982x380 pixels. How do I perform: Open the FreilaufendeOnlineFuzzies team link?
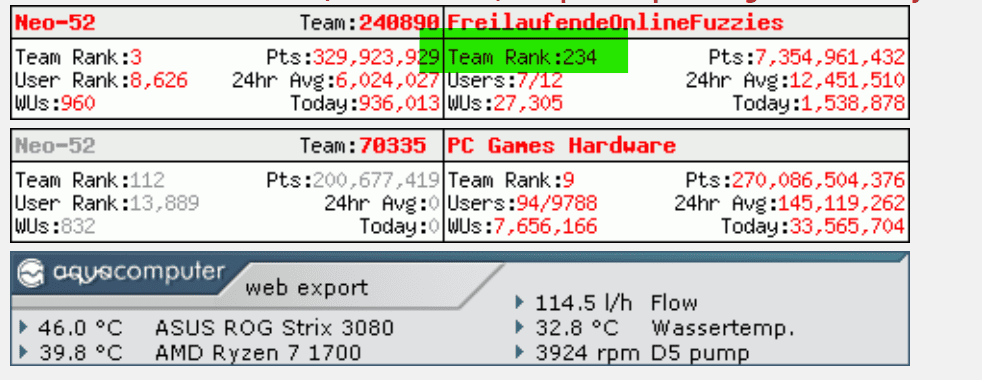pos(616,23)
